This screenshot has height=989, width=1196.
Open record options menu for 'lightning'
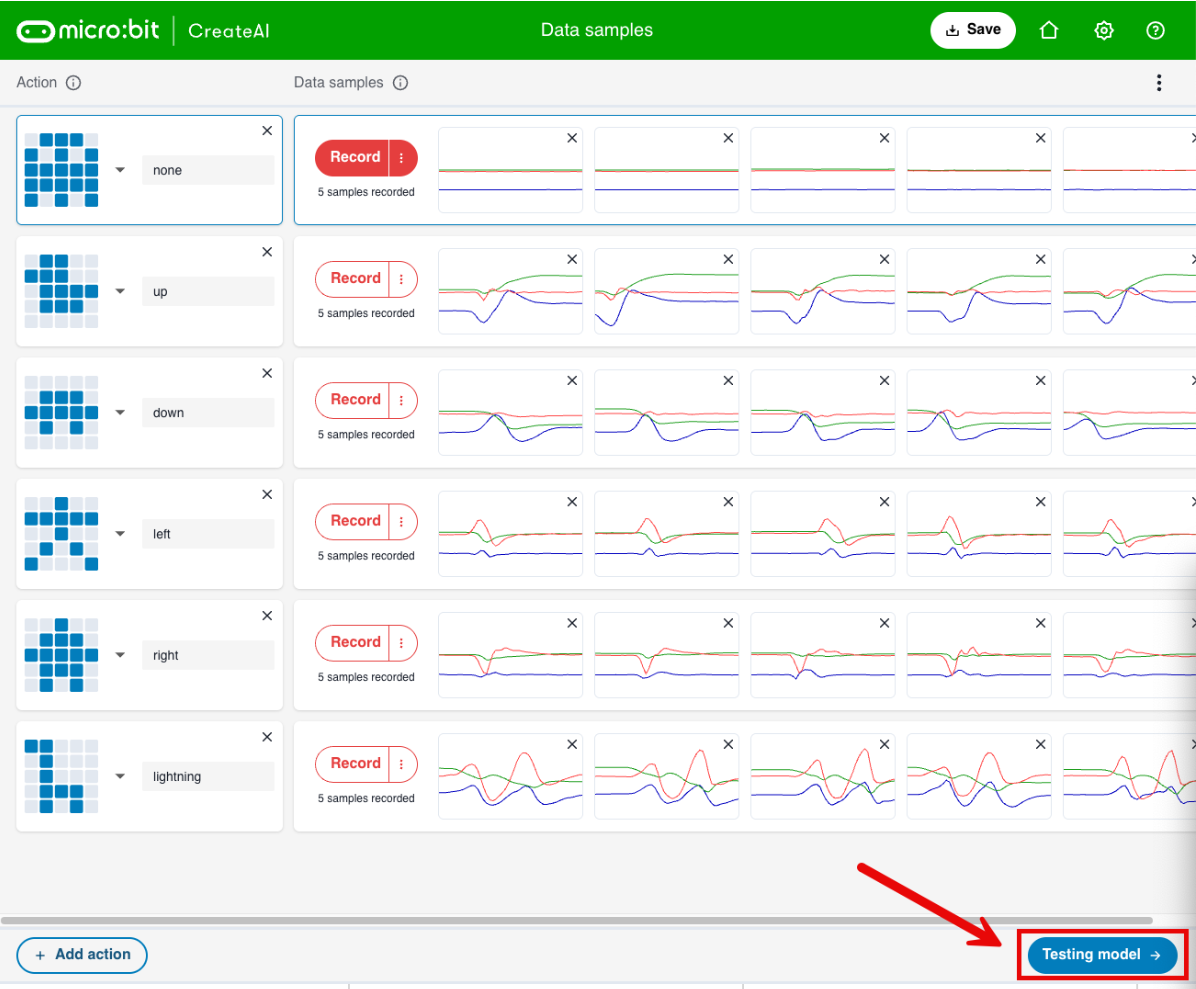pos(402,764)
